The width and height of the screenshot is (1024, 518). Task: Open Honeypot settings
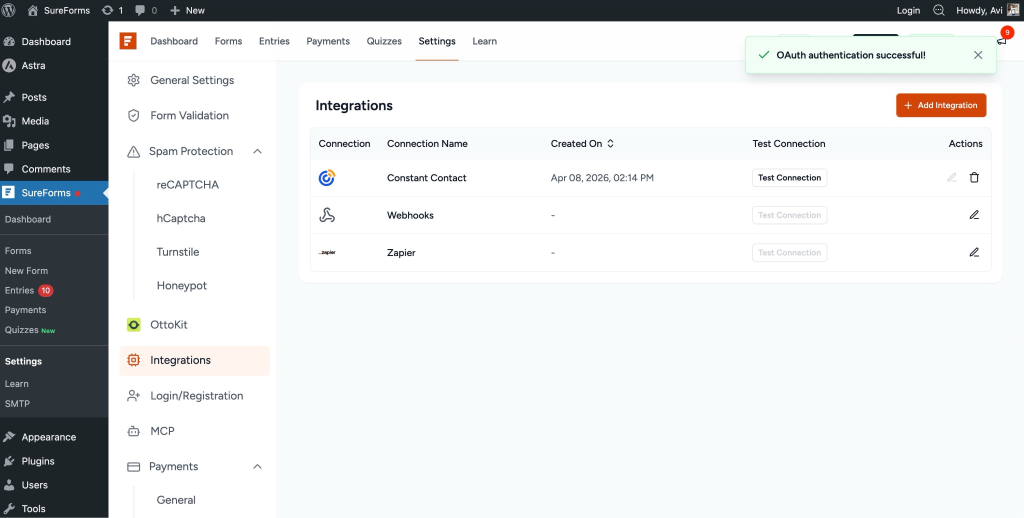pos(182,285)
